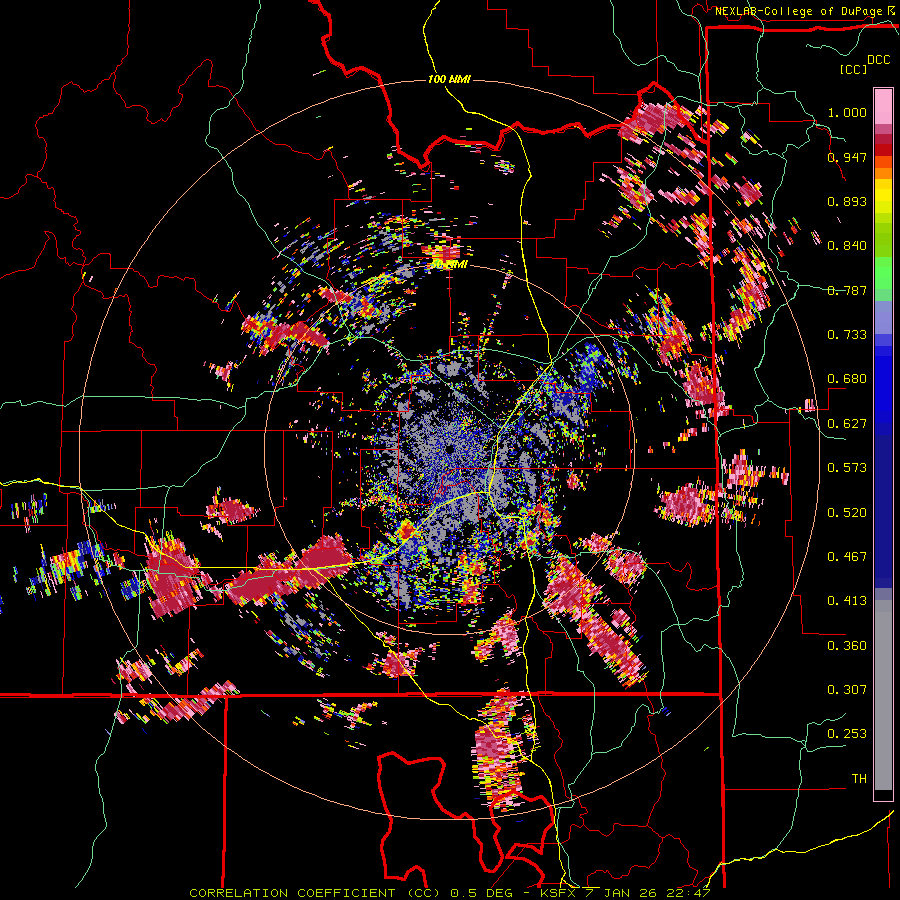Screen dimensions: 900x900
Task: Click the 0.787 legend value
Action: pyautogui.click(x=847, y=290)
